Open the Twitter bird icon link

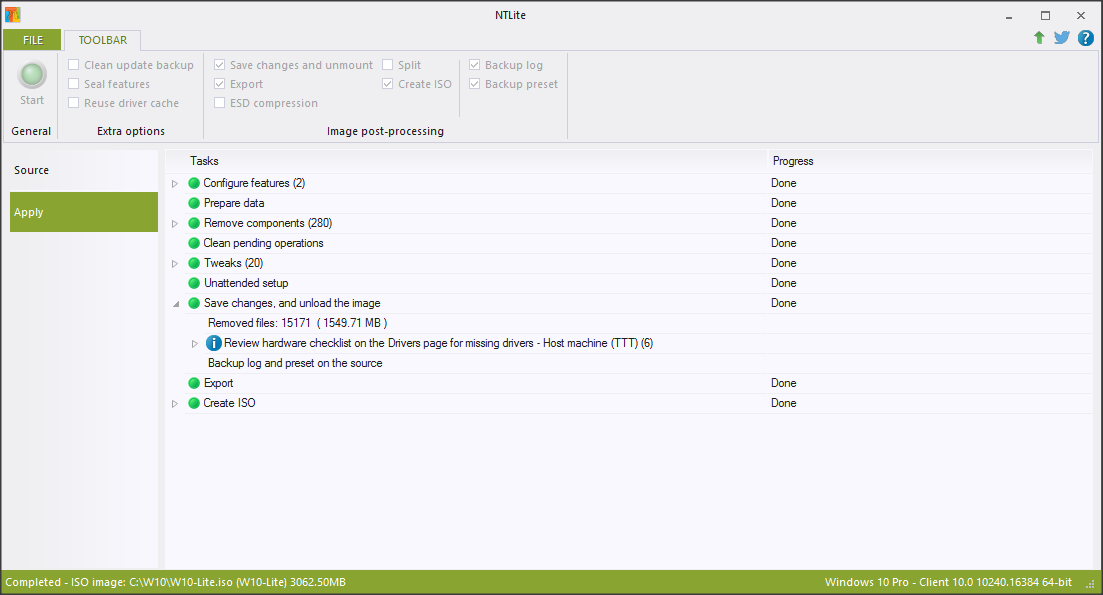tap(1062, 38)
